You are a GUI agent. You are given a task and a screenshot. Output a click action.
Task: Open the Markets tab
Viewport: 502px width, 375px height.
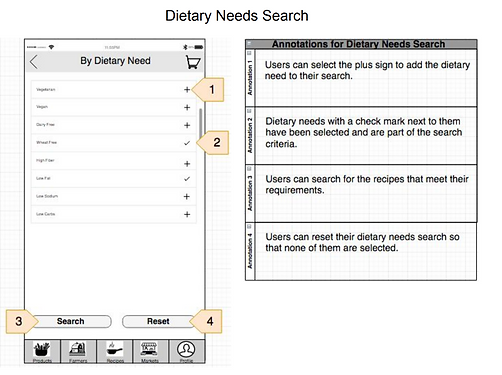150,351
